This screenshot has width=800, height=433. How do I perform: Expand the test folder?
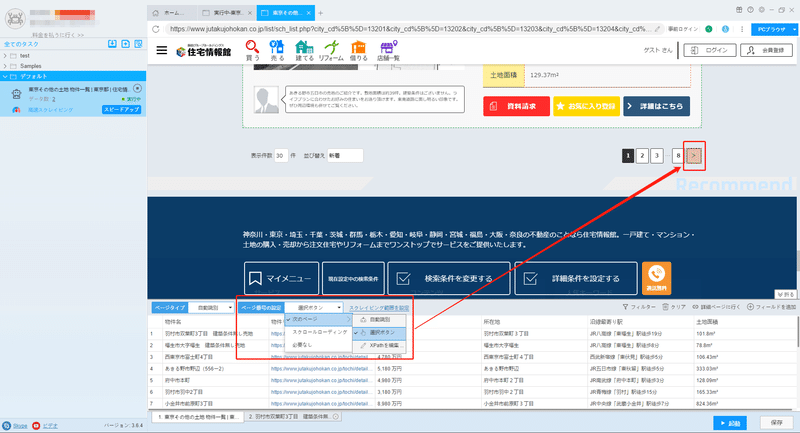pyautogui.click(x=5, y=56)
